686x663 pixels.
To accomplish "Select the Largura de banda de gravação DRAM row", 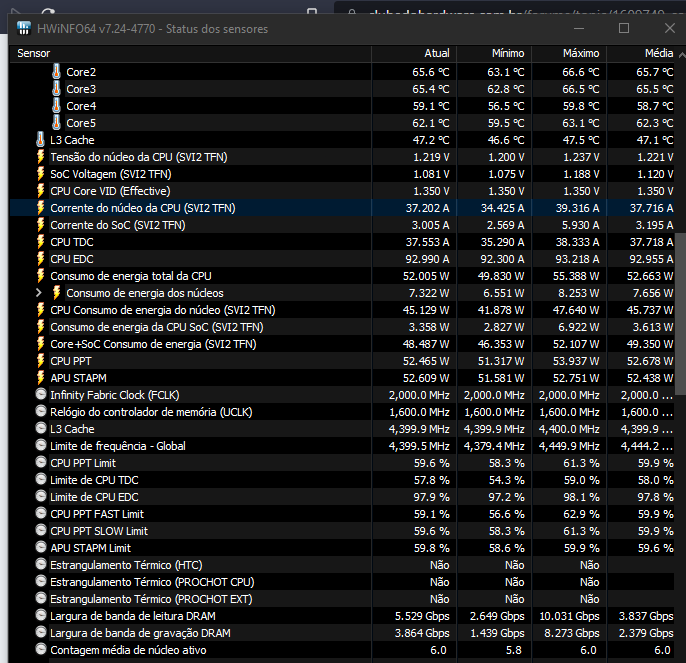I will point(343,633).
